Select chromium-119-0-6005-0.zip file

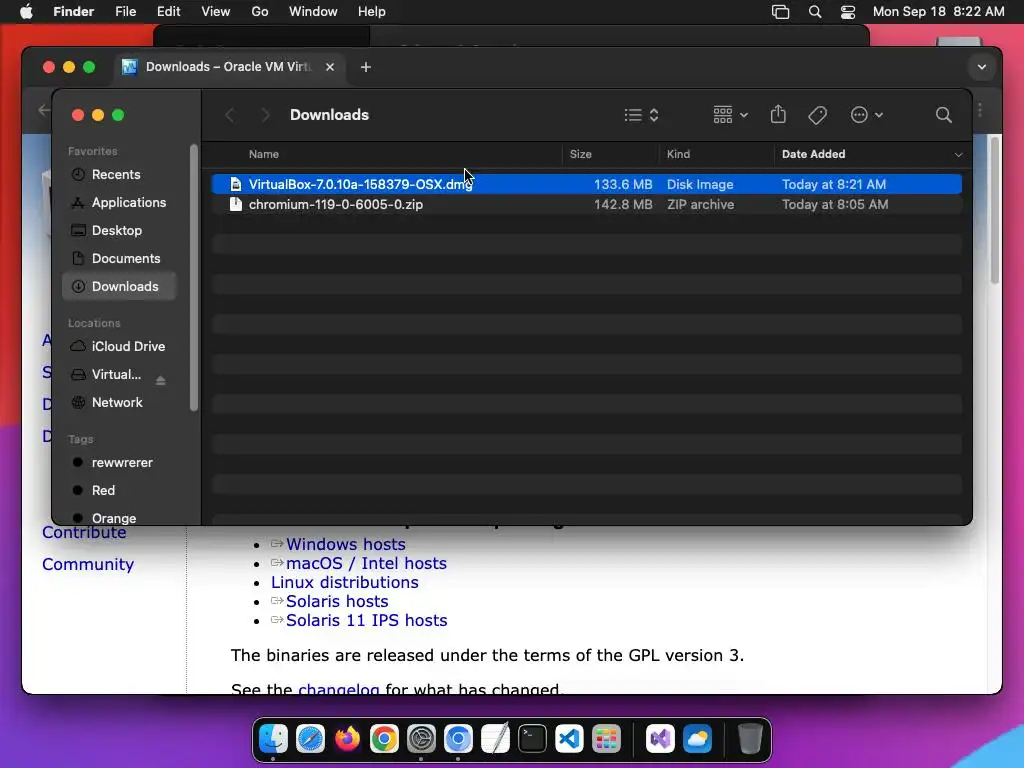(586, 204)
